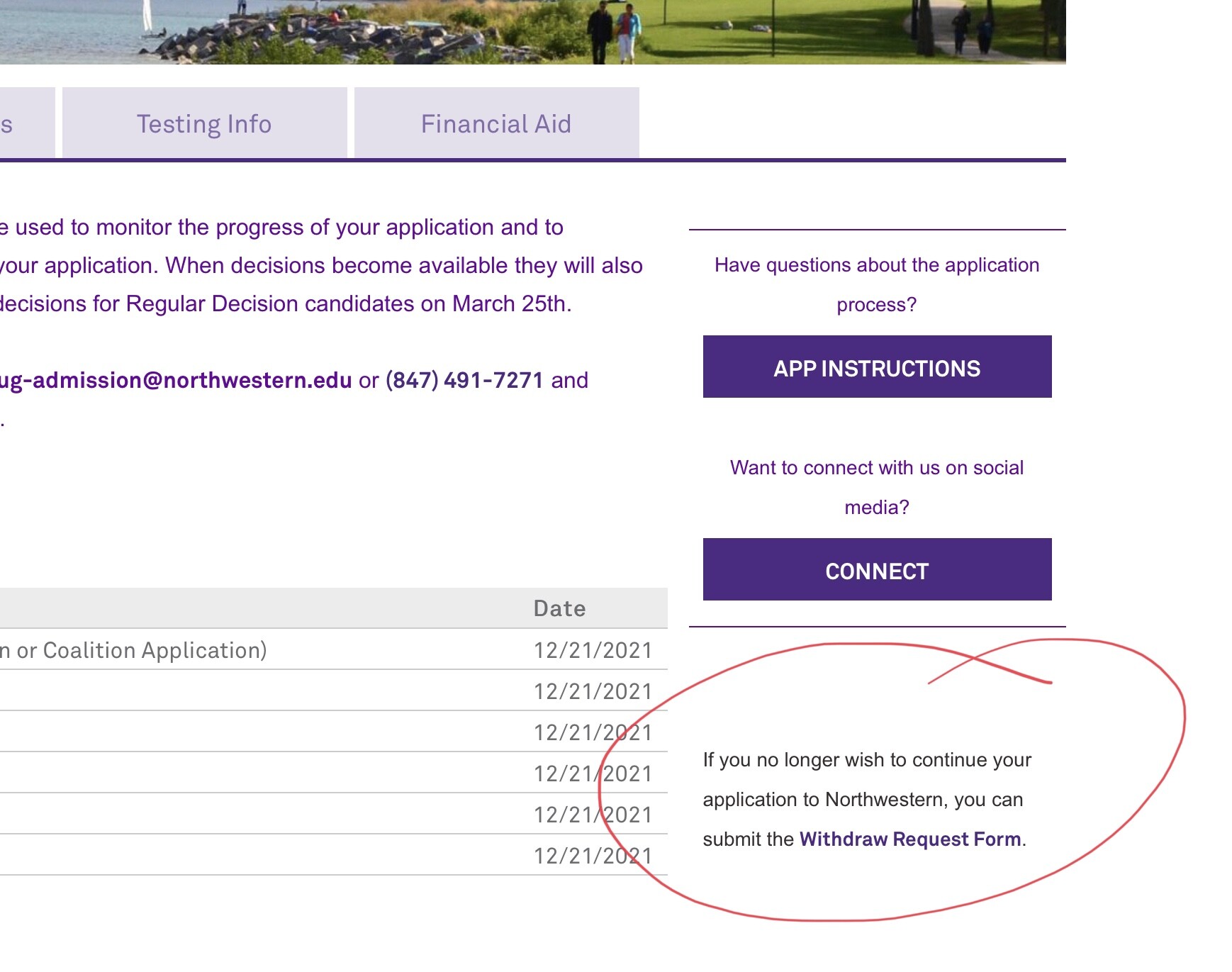Click the "March 25th" text in the paragraph

[511, 304]
